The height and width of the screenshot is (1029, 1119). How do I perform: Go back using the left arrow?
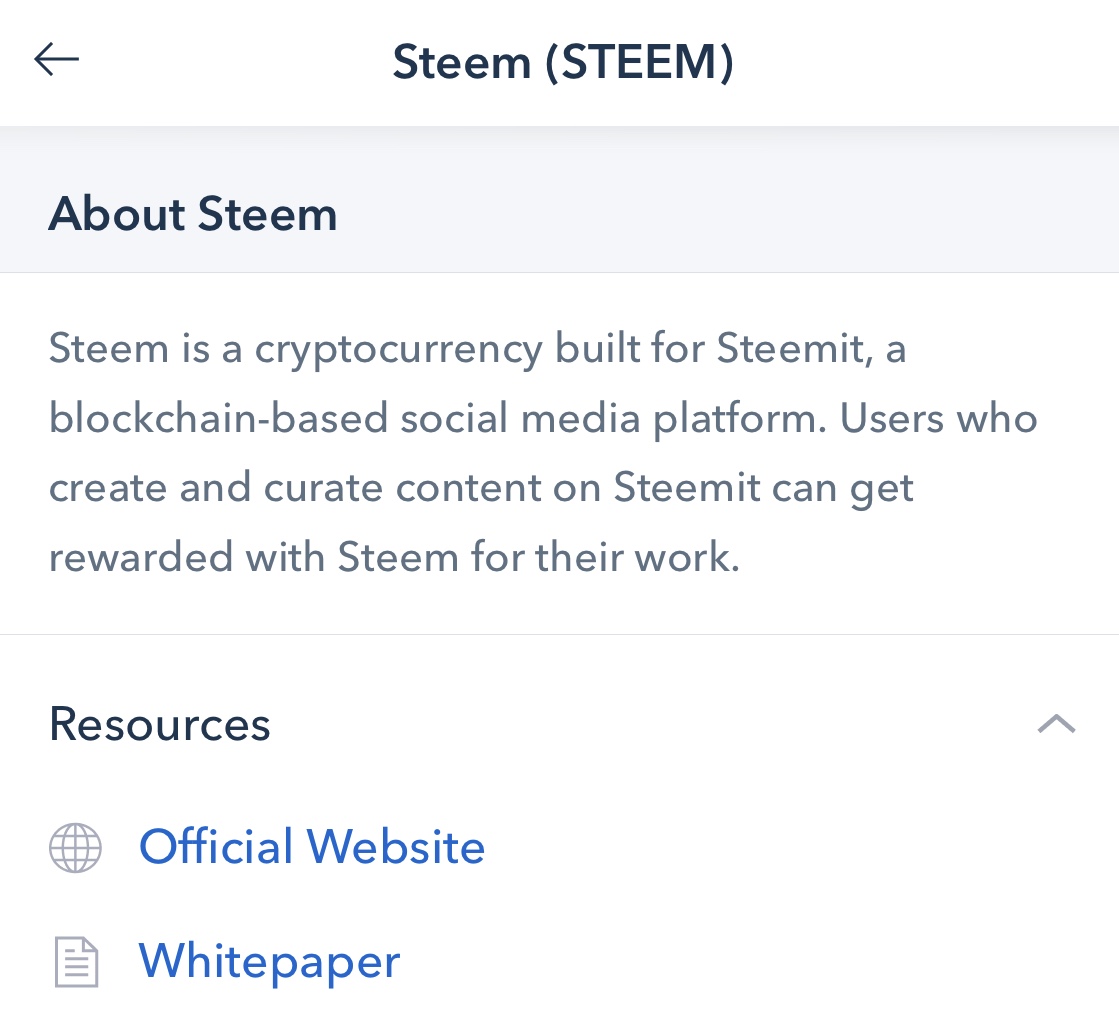tap(56, 59)
